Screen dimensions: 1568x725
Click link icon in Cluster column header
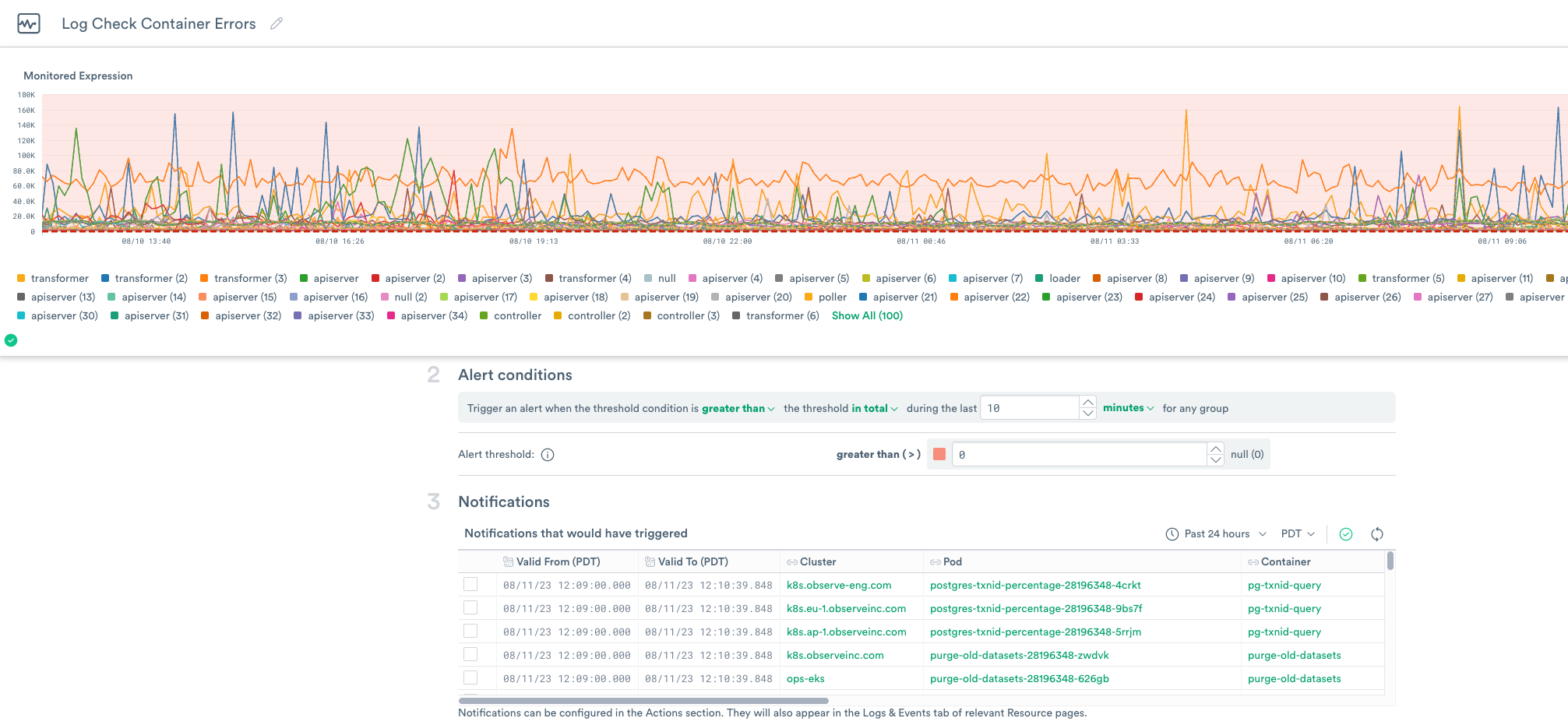pyautogui.click(x=792, y=562)
